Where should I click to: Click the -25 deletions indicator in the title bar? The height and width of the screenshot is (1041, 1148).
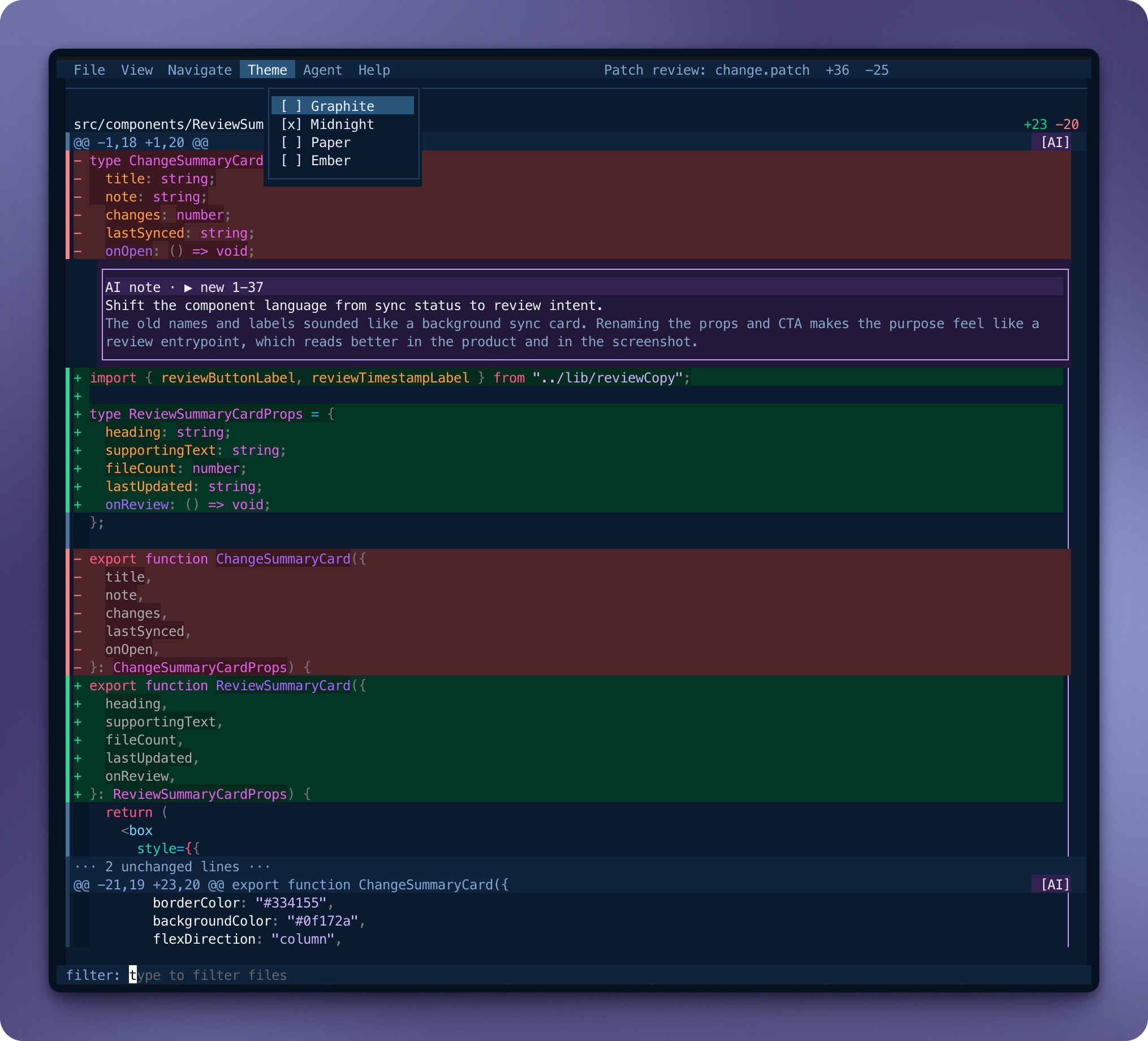(877, 70)
